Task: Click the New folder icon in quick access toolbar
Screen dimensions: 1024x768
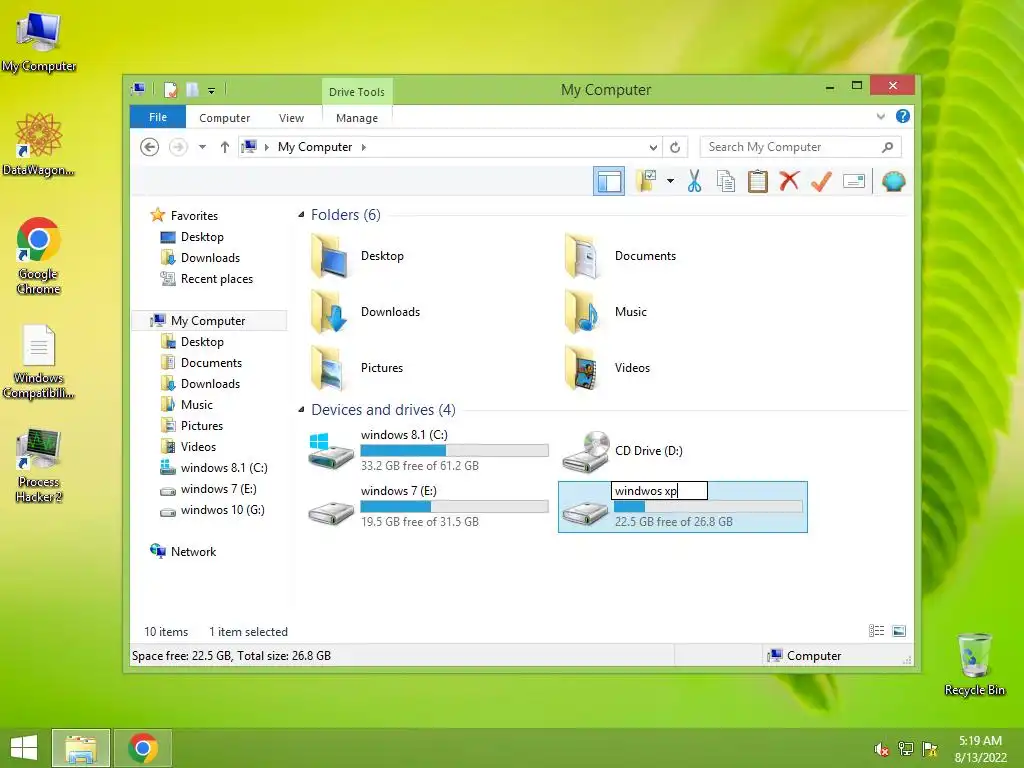Action: point(193,89)
